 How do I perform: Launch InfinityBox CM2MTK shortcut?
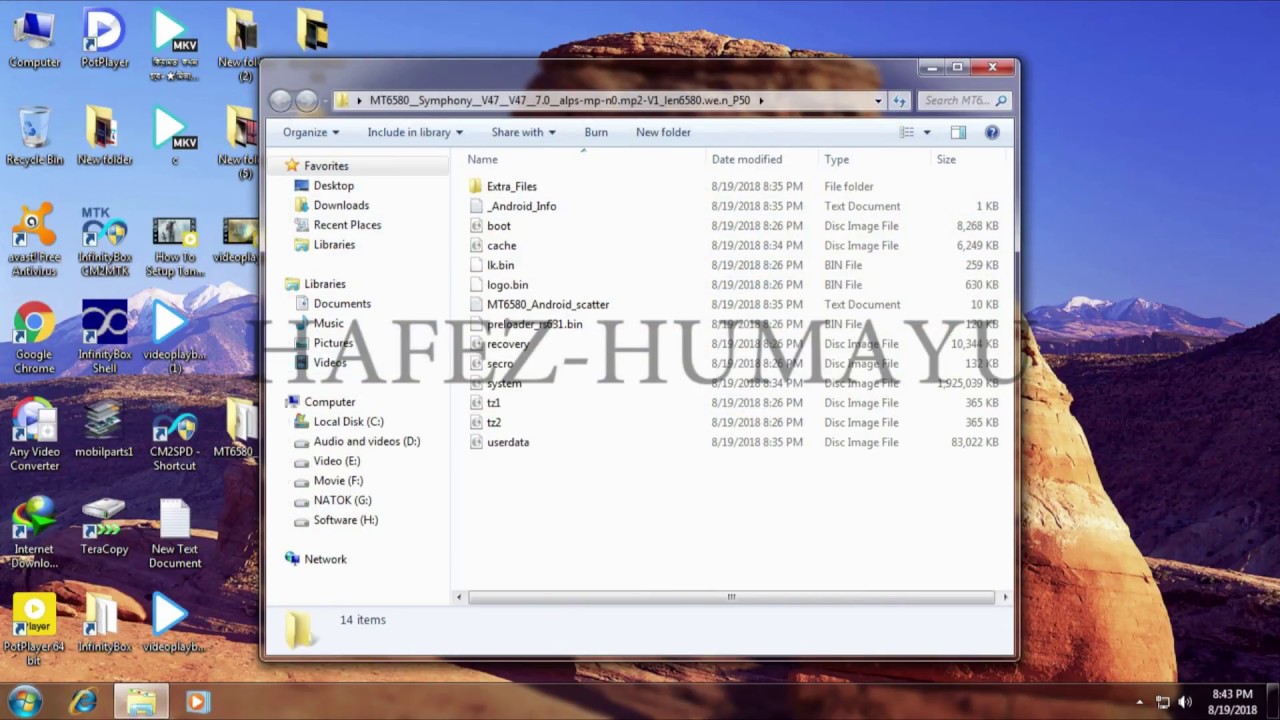point(104,241)
